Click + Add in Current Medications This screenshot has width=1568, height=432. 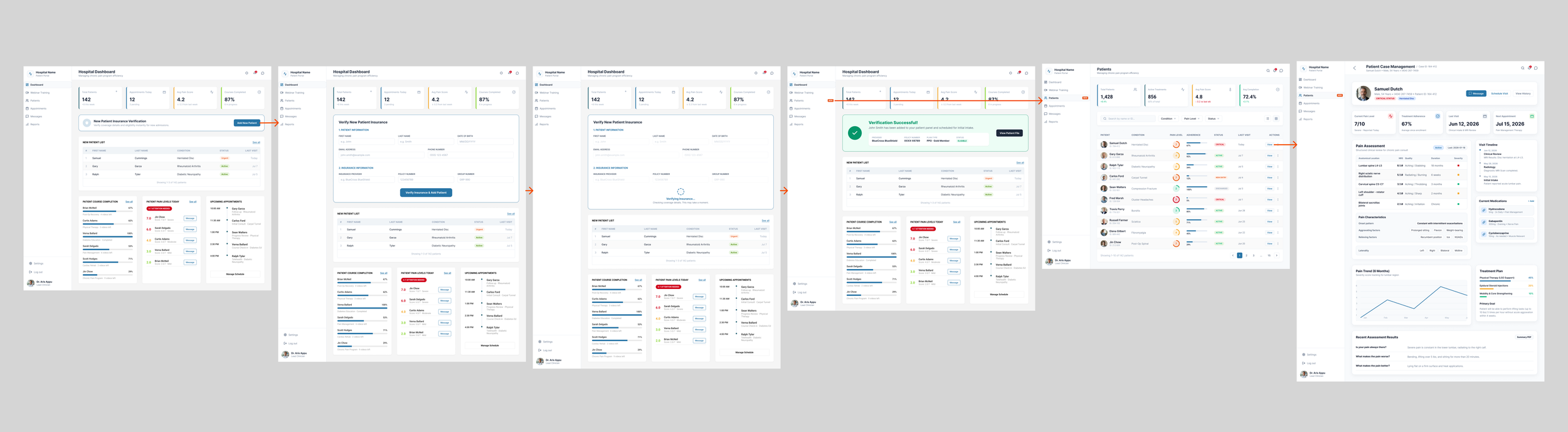click(x=1531, y=201)
